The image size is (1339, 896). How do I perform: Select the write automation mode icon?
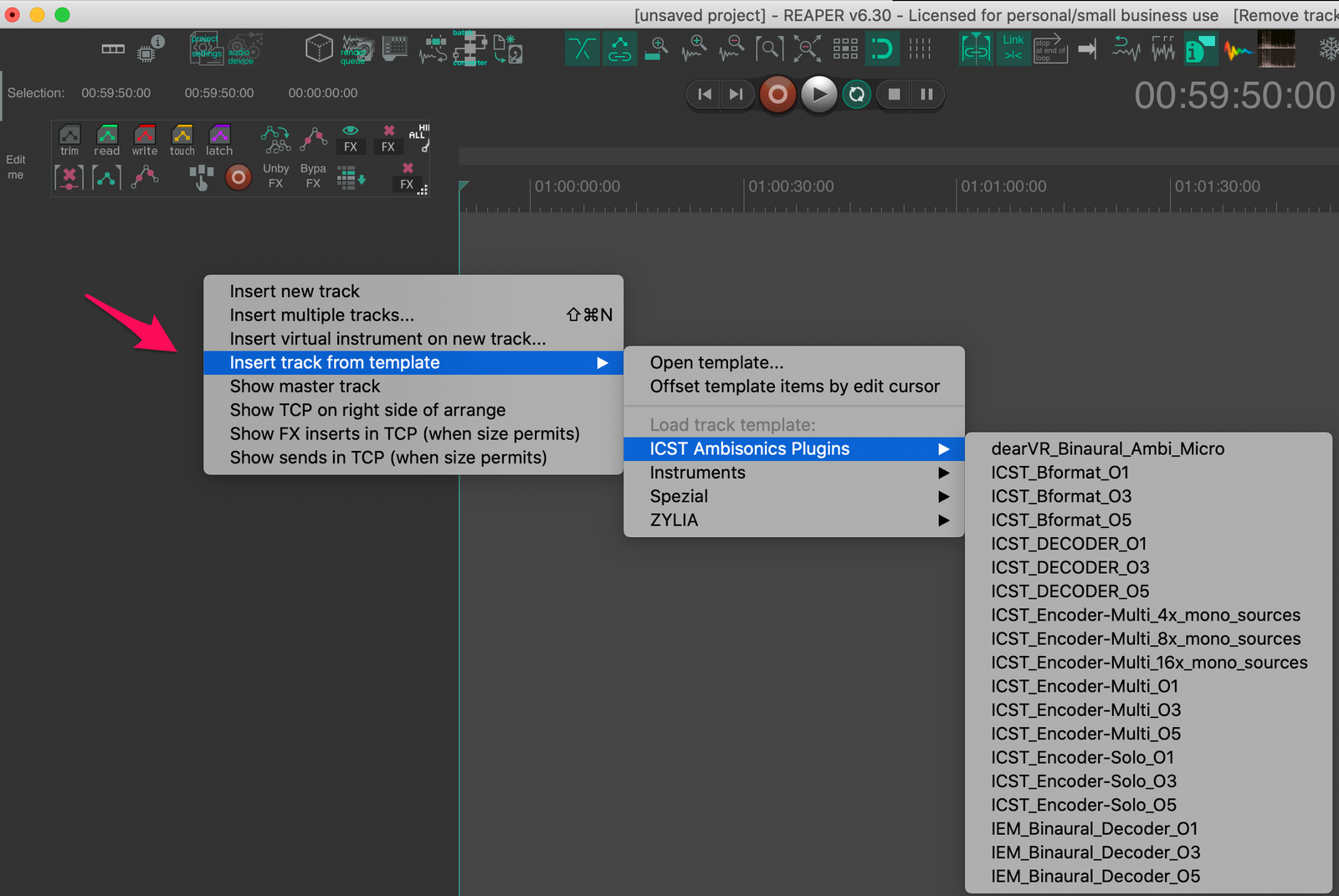pos(144,140)
